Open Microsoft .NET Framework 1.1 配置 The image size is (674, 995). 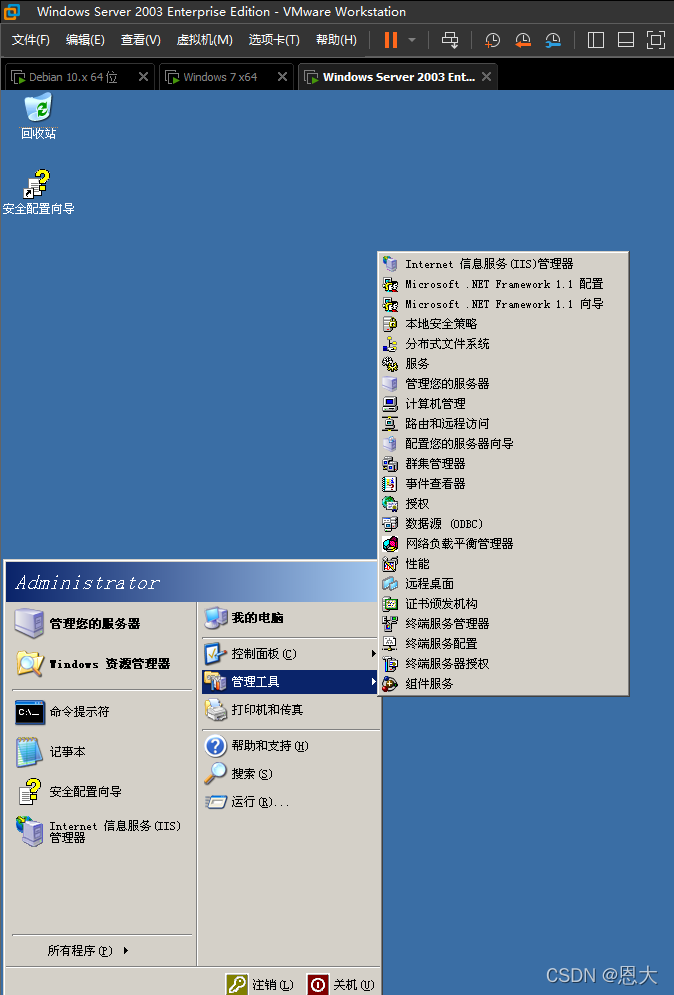pos(503,284)
